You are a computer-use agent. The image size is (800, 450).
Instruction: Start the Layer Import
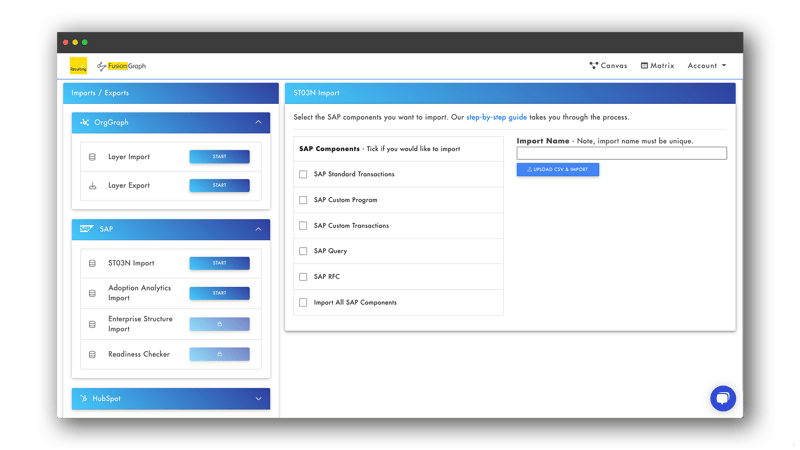point(219,157)
